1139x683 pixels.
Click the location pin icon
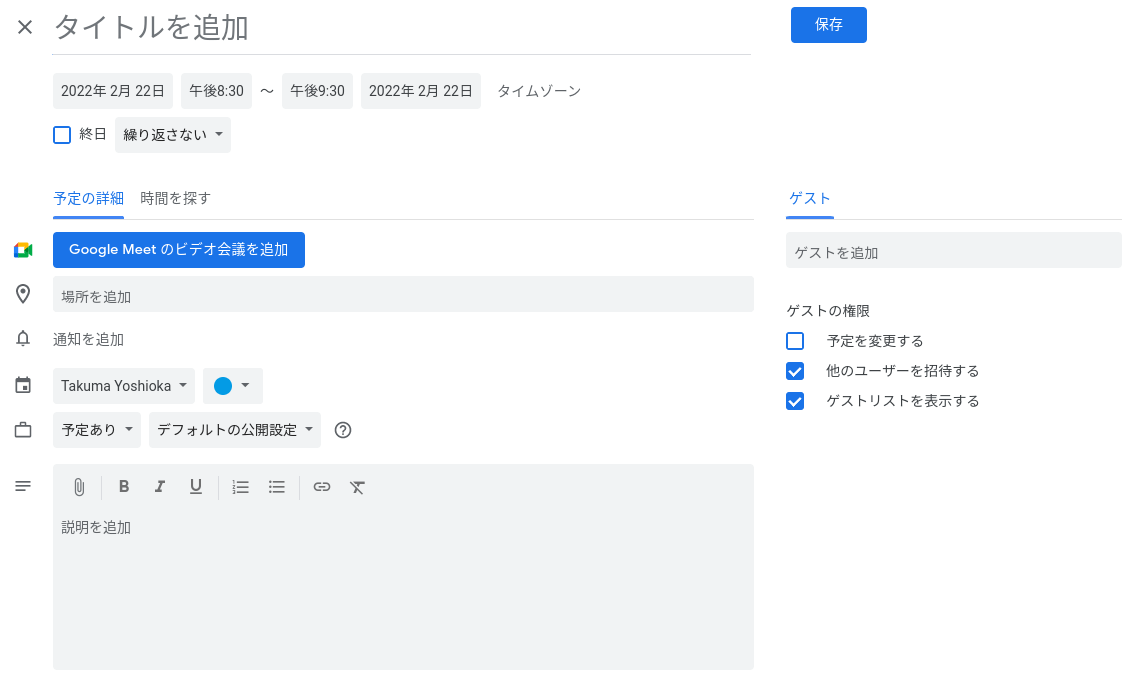tap(23, 294)
